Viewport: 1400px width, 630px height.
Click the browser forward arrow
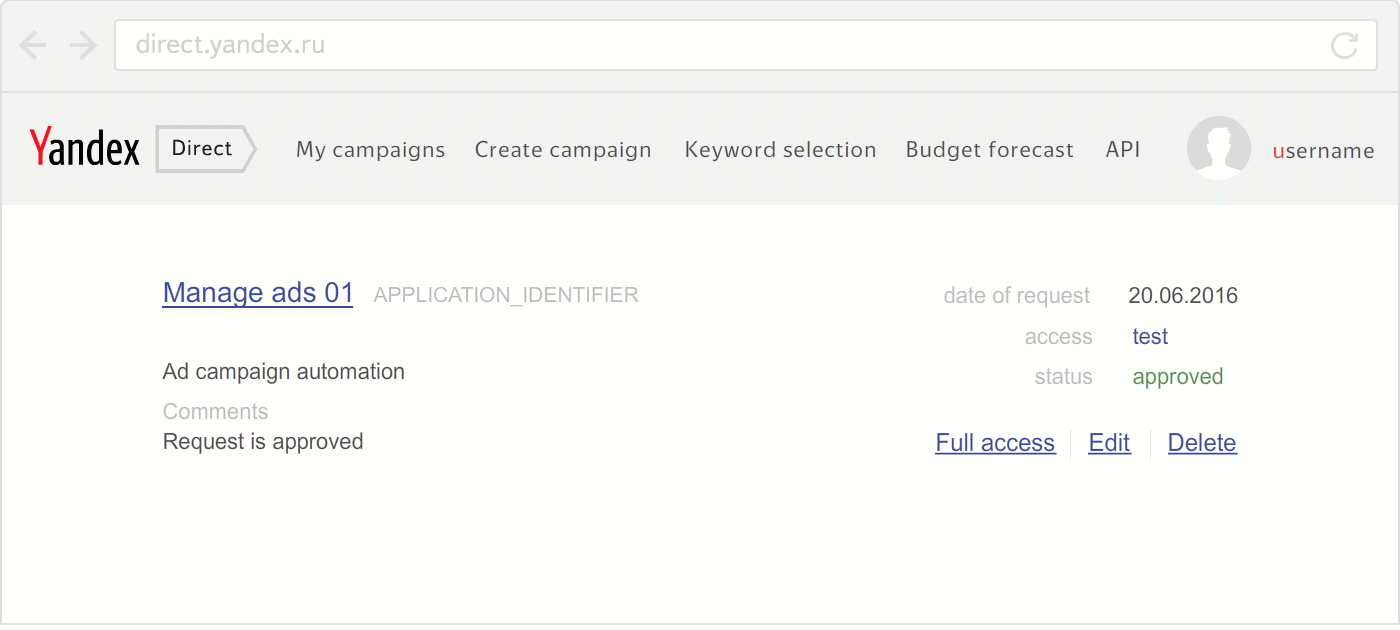[x=83, y=45]
